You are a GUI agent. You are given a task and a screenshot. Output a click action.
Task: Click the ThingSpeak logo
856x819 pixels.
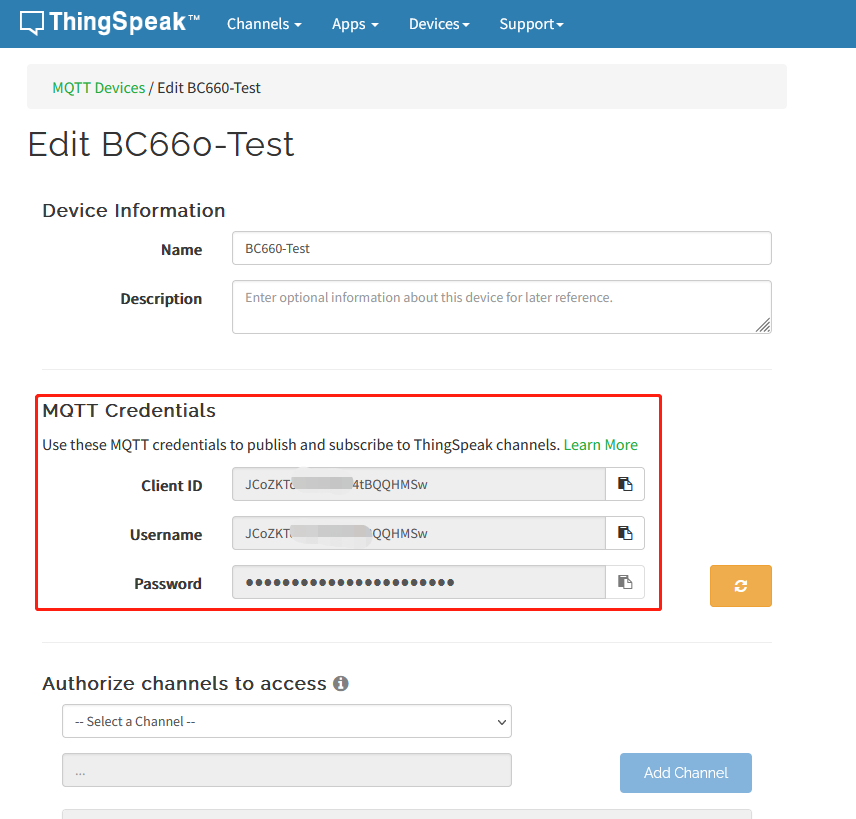110,23
